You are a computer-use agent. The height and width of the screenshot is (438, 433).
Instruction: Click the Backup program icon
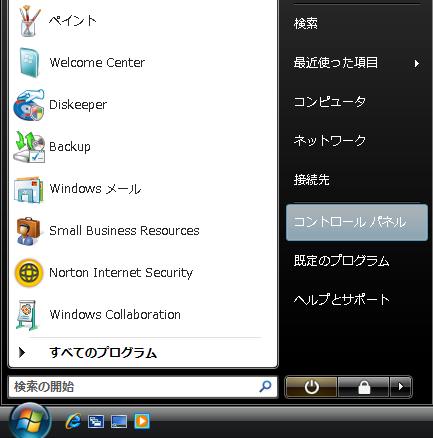click(x=29, y=147)
